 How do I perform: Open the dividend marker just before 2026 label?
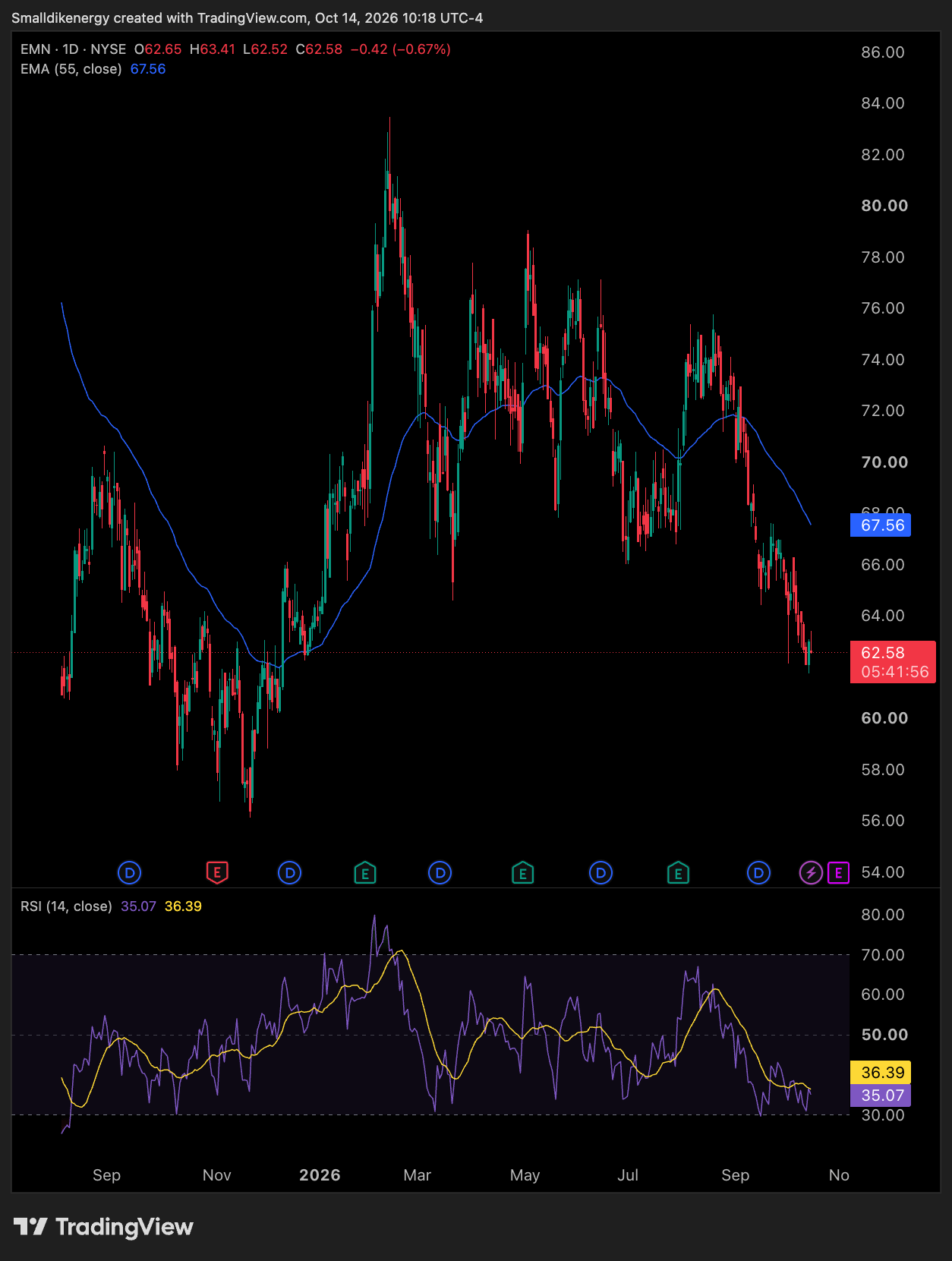pos(290,873)
